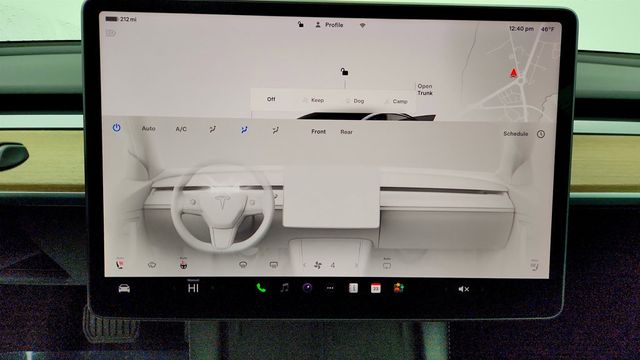Tap the 212 mi battery range indicator
The height and width of the screenshot is (360, 640).
(x=121, y=19)
